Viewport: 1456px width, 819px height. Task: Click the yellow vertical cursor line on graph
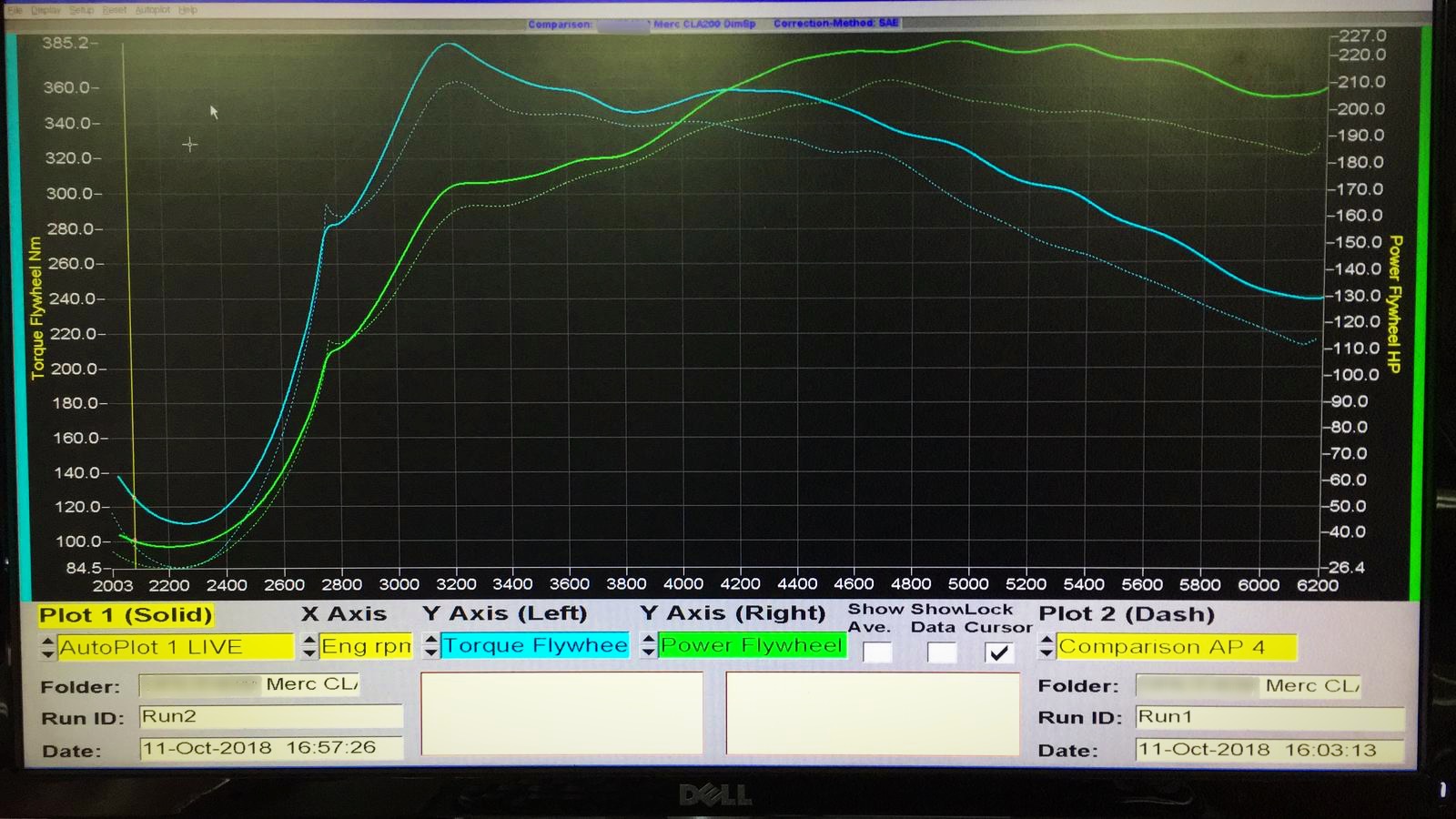coord(128,273)
